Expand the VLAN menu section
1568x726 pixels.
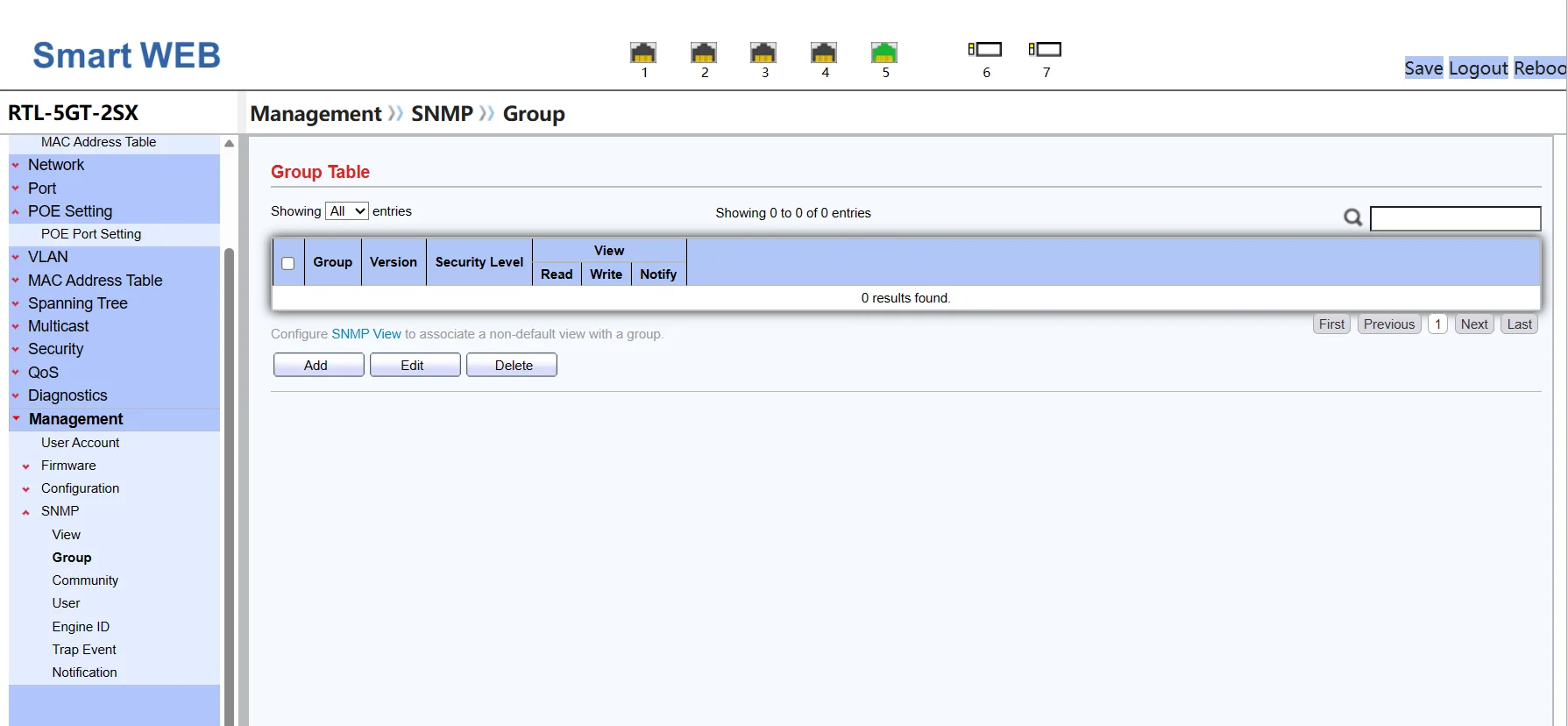pyautogui.click(x=47, y=257)
